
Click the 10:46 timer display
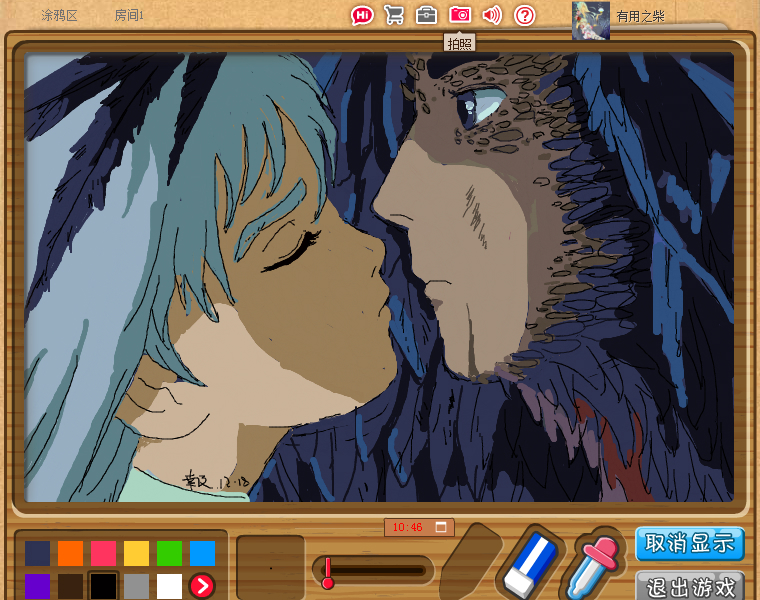pyautogui.click(x=408, y=527)
